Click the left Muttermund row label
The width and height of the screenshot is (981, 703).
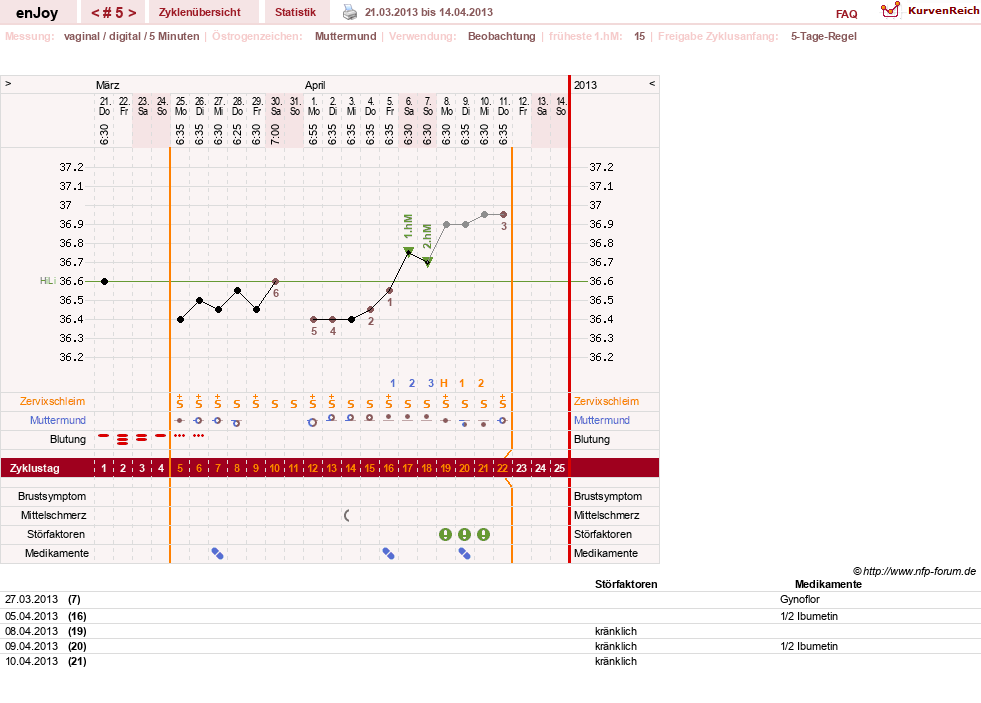(58, 420)
